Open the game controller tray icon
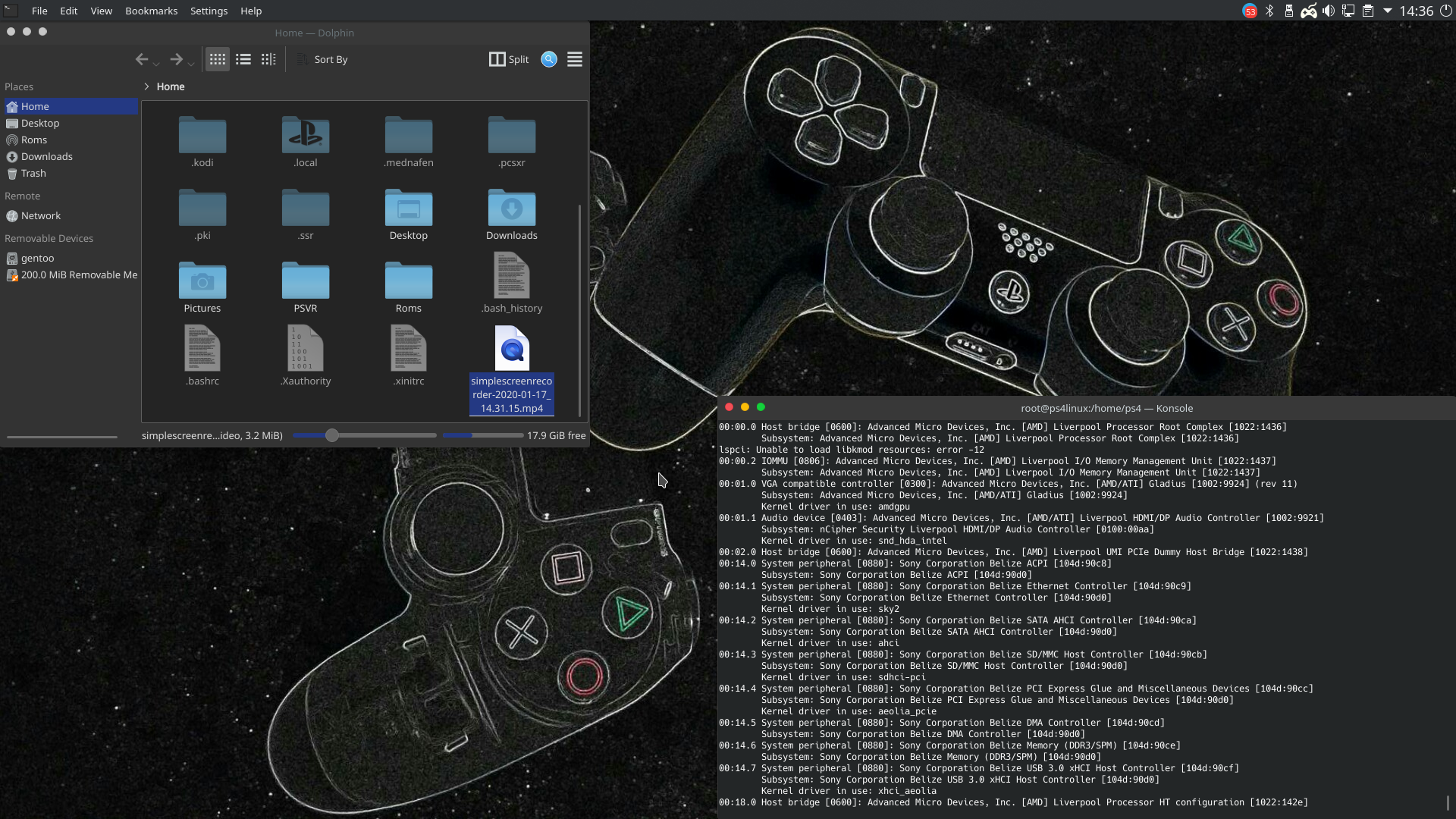This screenshot has height=819, width=1456. 1309,11
